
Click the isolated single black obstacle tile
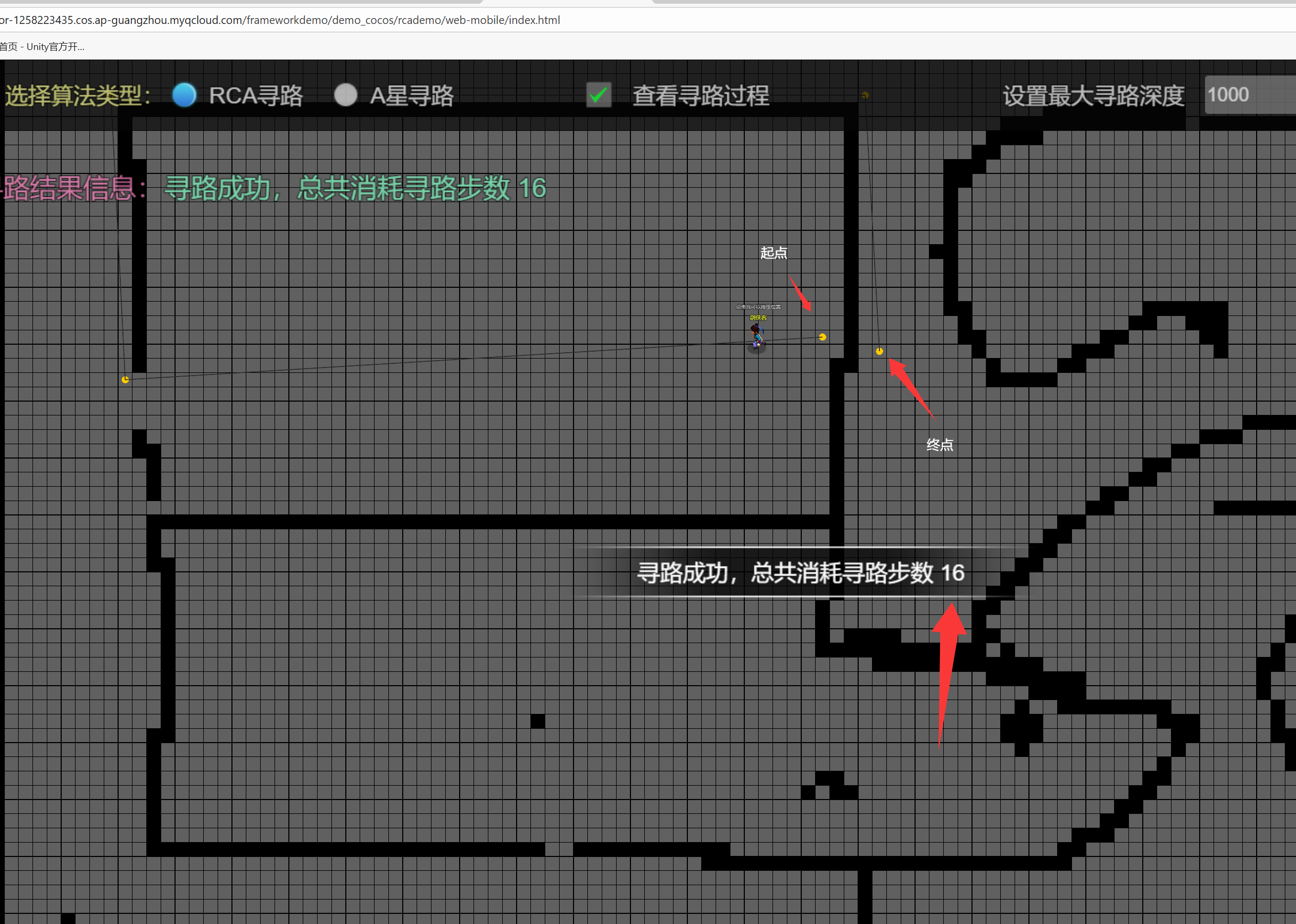[x=538, y=721]
